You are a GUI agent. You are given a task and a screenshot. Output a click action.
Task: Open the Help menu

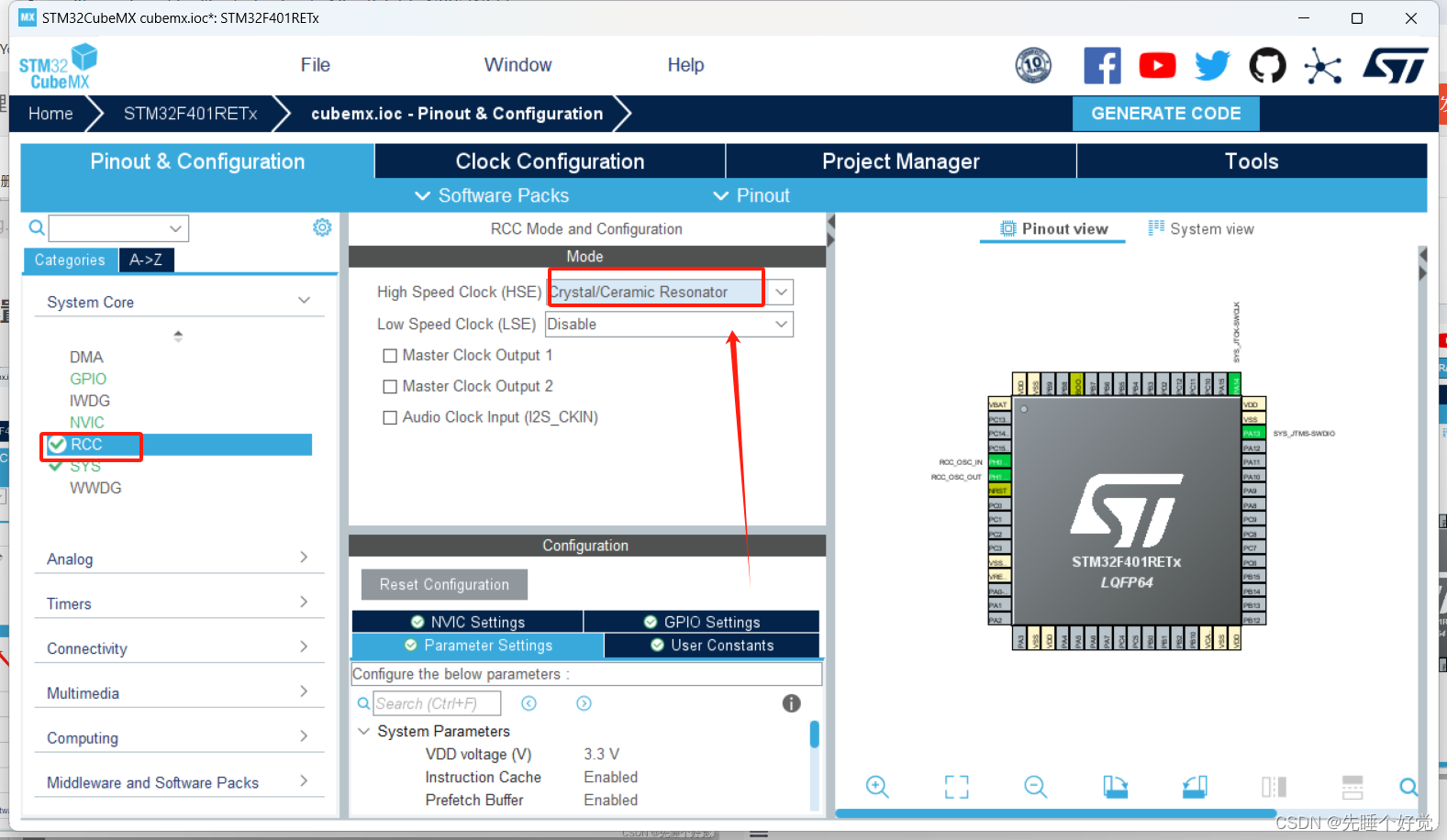[685, 65]
